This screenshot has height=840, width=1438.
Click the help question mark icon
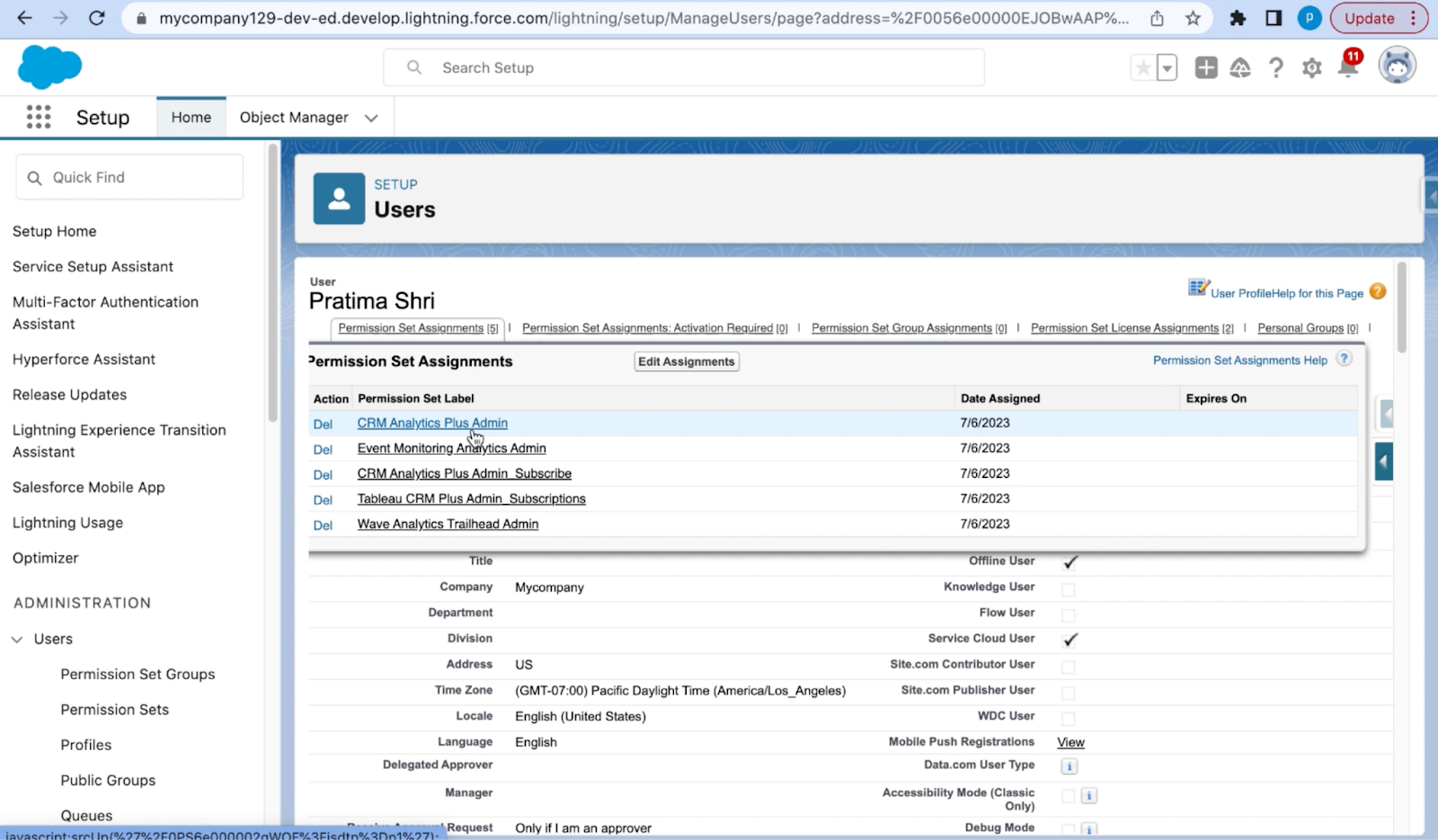pyautogui.click(x=1276, y=66)
